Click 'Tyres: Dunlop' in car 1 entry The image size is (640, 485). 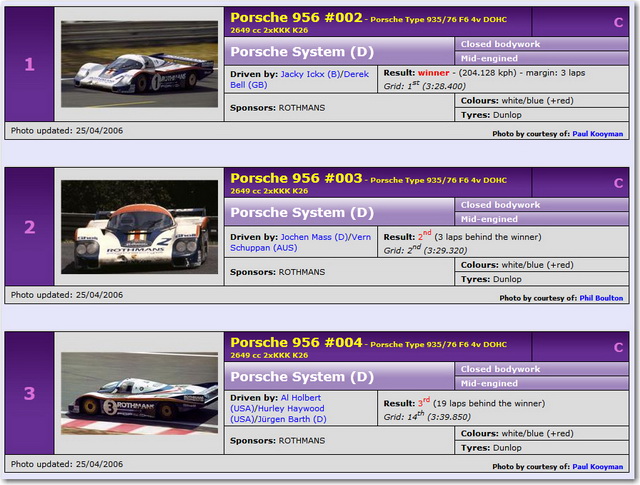pos(491,115)
